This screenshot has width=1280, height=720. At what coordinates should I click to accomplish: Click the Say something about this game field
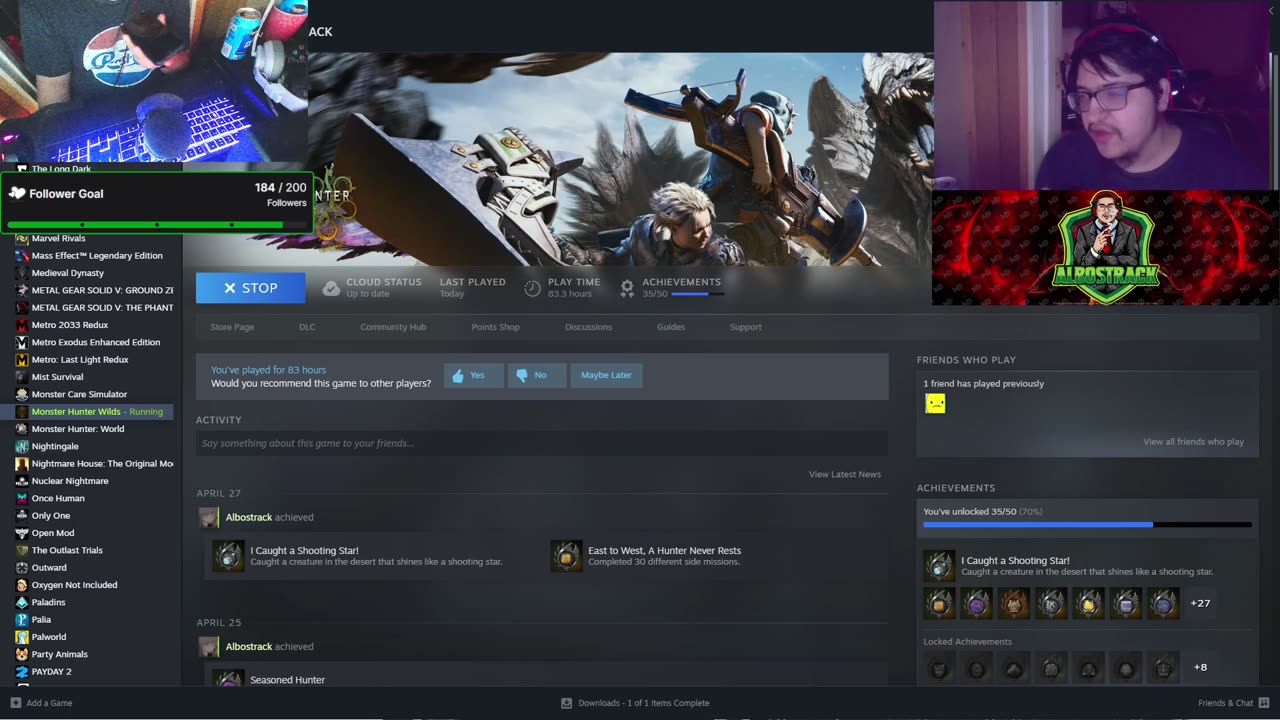coord(542,443)
